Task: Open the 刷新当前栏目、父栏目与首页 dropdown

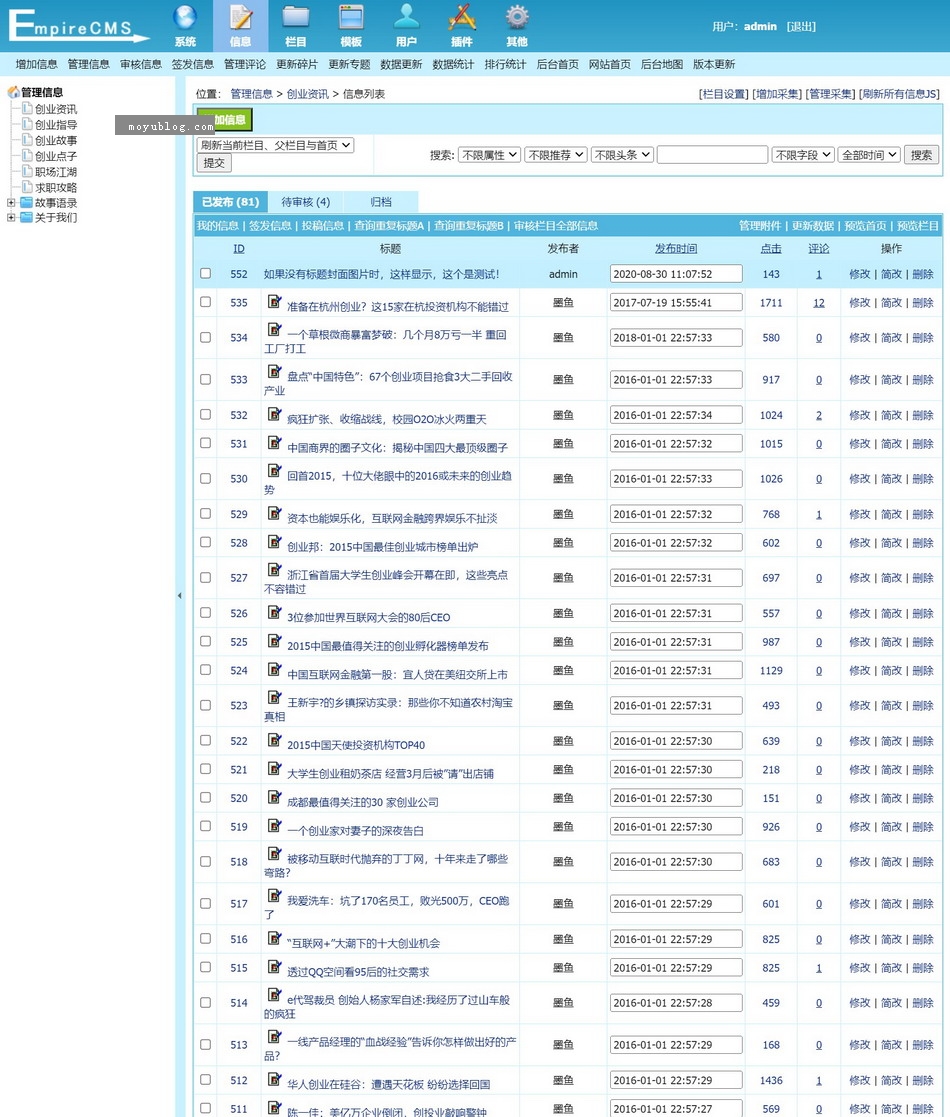Action: coord(276,145)
